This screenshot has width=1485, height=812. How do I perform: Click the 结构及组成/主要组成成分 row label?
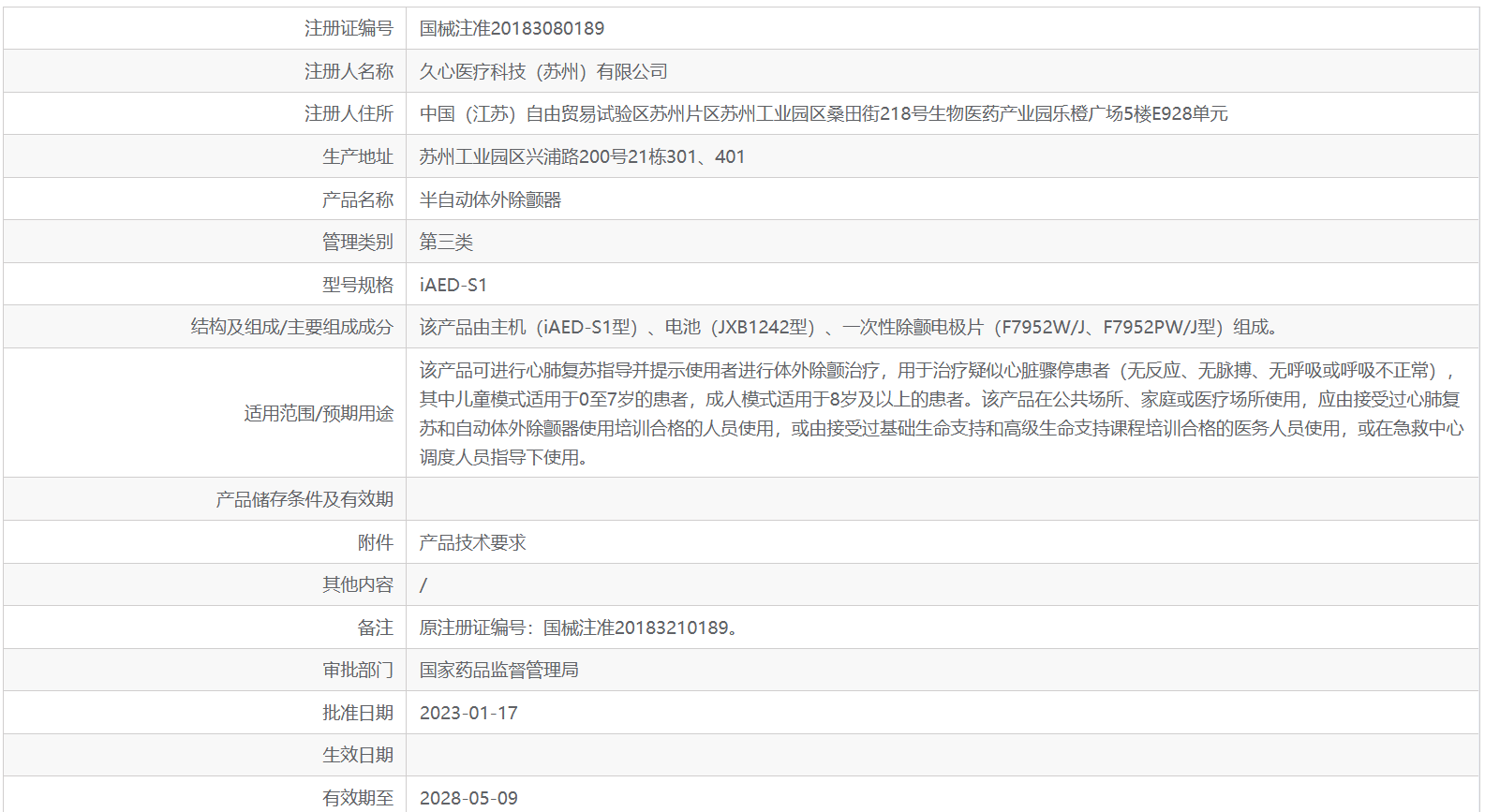click(291, 328)
